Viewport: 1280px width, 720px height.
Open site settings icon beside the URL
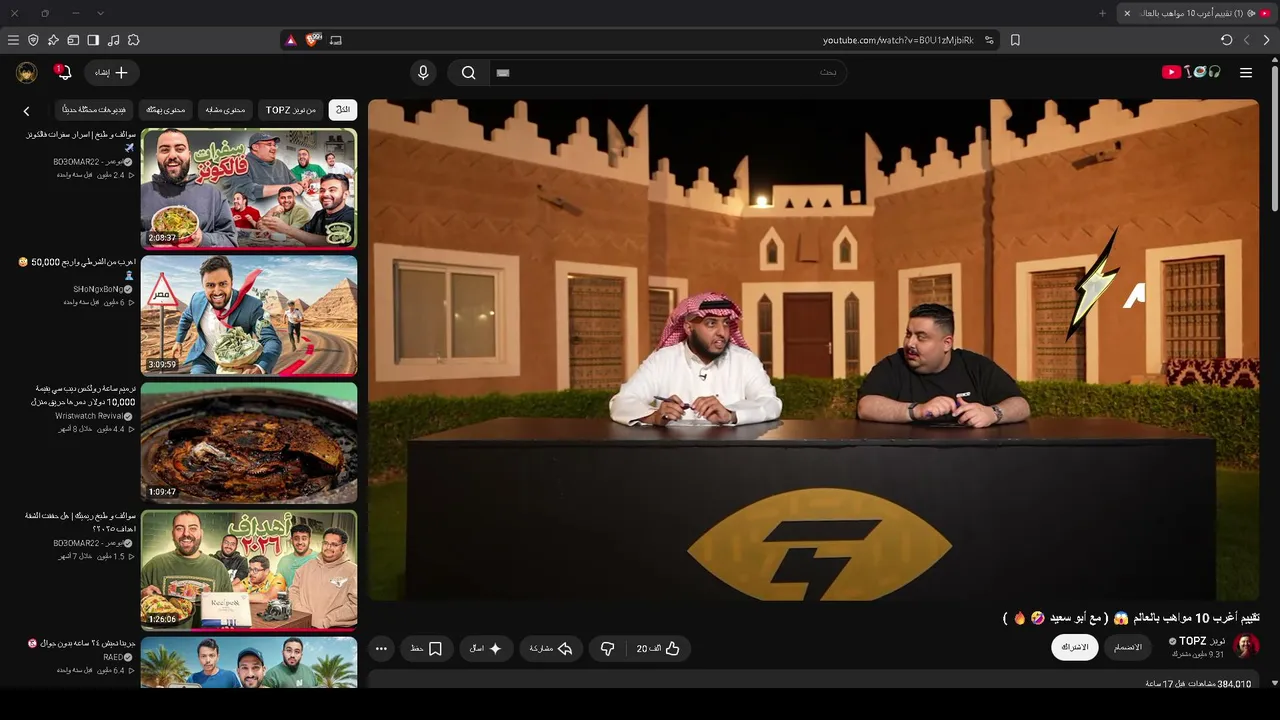point(989,40)
